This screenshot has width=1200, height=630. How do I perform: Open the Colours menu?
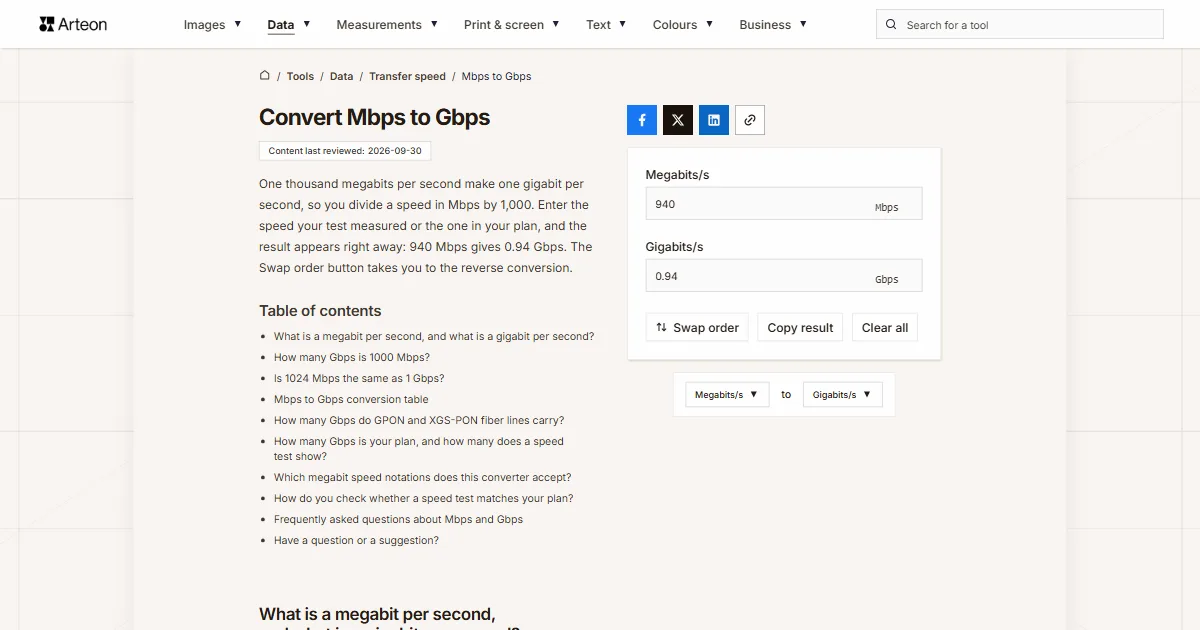(683, 24)
